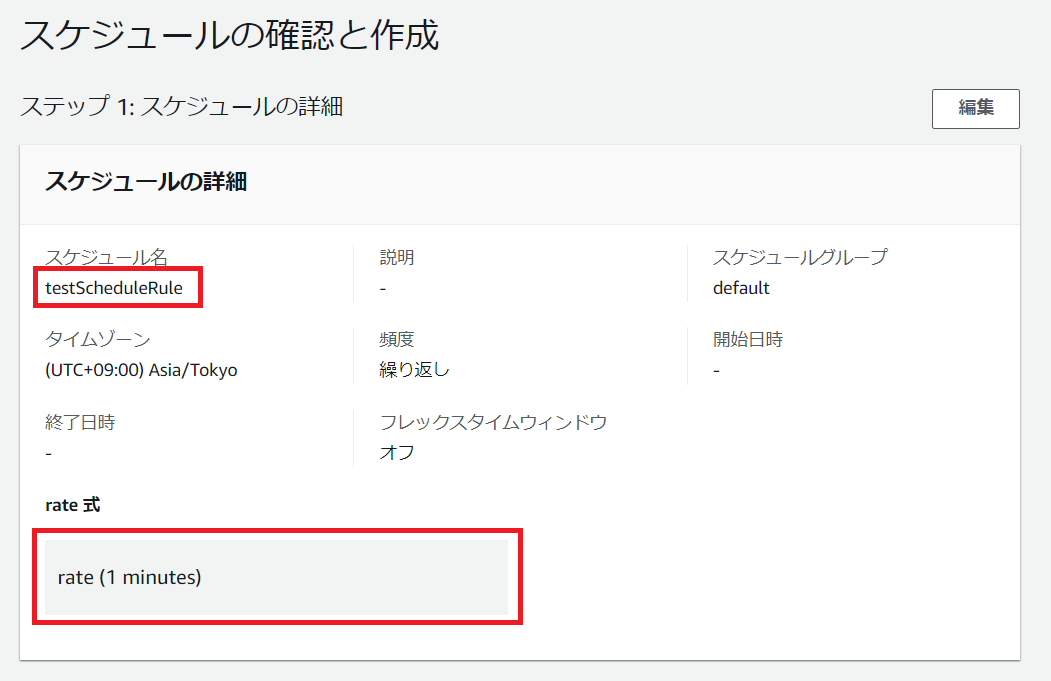The image size is (1051, 681).
Task: Click the スケジュールの確認と作成 page title
Action: pyautogui.click(x=230, y=35)
